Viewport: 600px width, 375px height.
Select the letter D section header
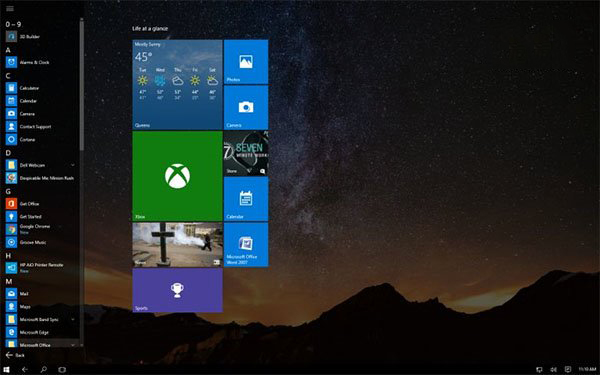[x=8, y=153]
